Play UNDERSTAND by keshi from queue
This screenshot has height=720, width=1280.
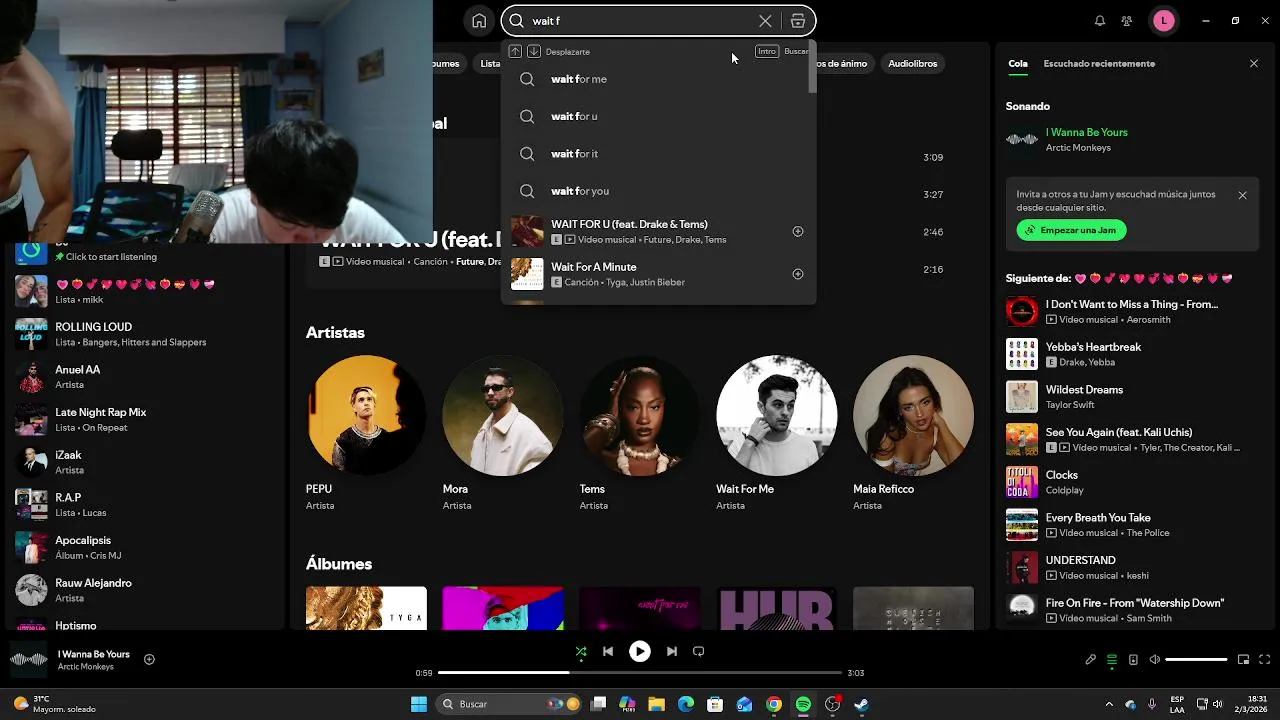(1132, 567)
